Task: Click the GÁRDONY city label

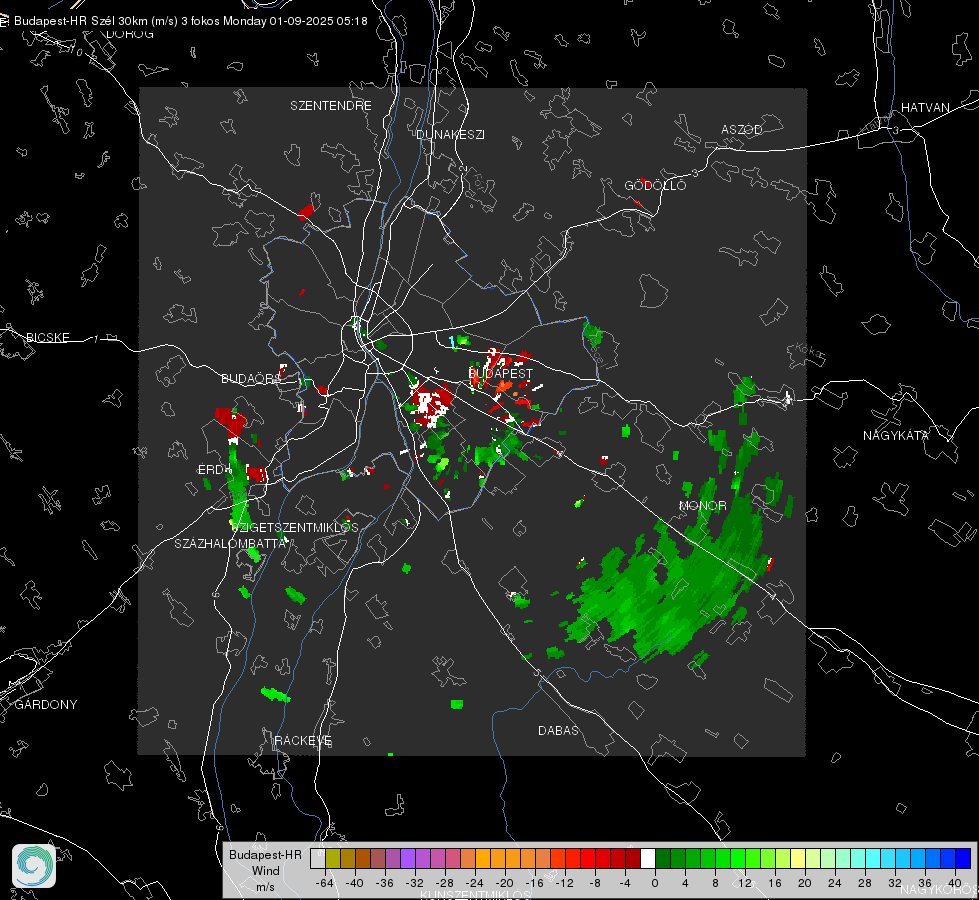Action: pos(46,705)
